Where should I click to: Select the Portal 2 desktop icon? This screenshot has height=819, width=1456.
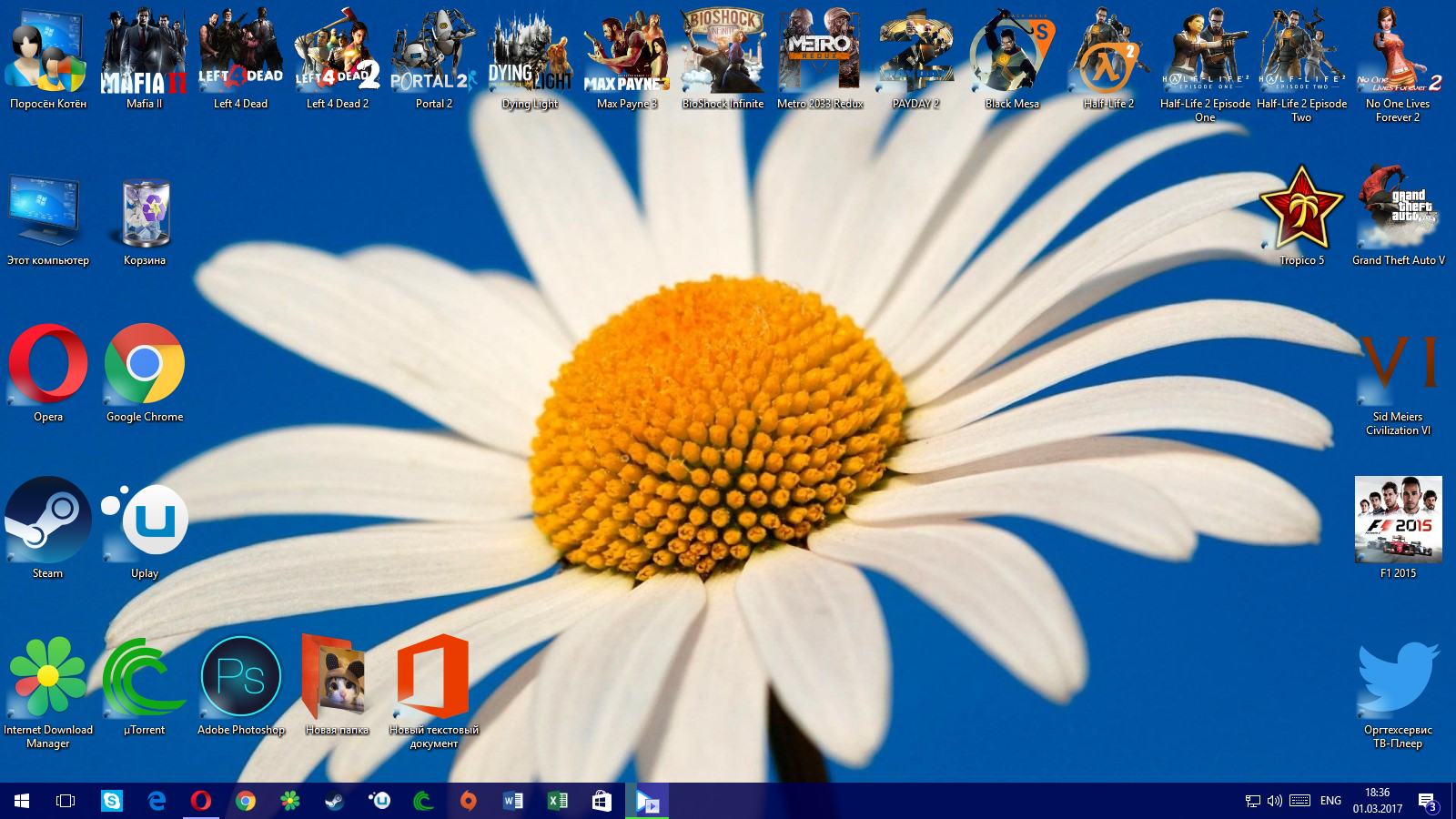point(433,58)
